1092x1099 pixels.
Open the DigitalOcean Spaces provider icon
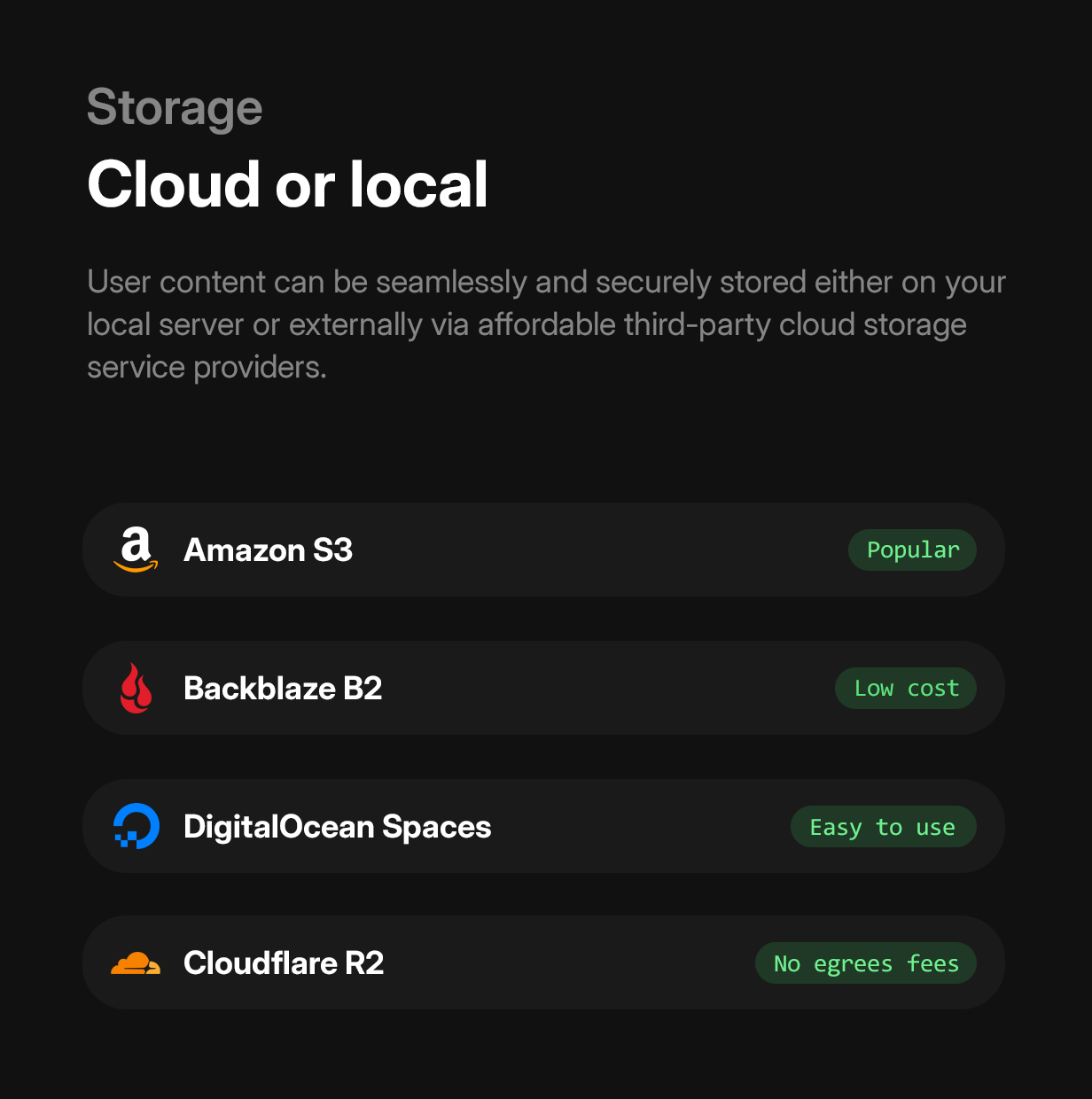pyautogui.click(x=136, y=826)
